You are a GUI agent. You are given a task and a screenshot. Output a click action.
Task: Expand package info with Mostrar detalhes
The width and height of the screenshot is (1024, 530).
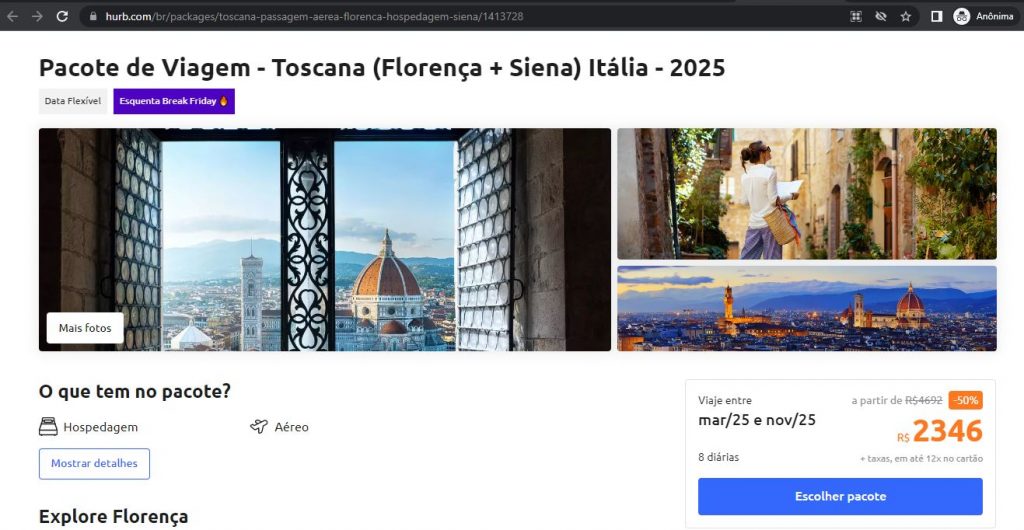pyautogui.click(x=94, y=464)
